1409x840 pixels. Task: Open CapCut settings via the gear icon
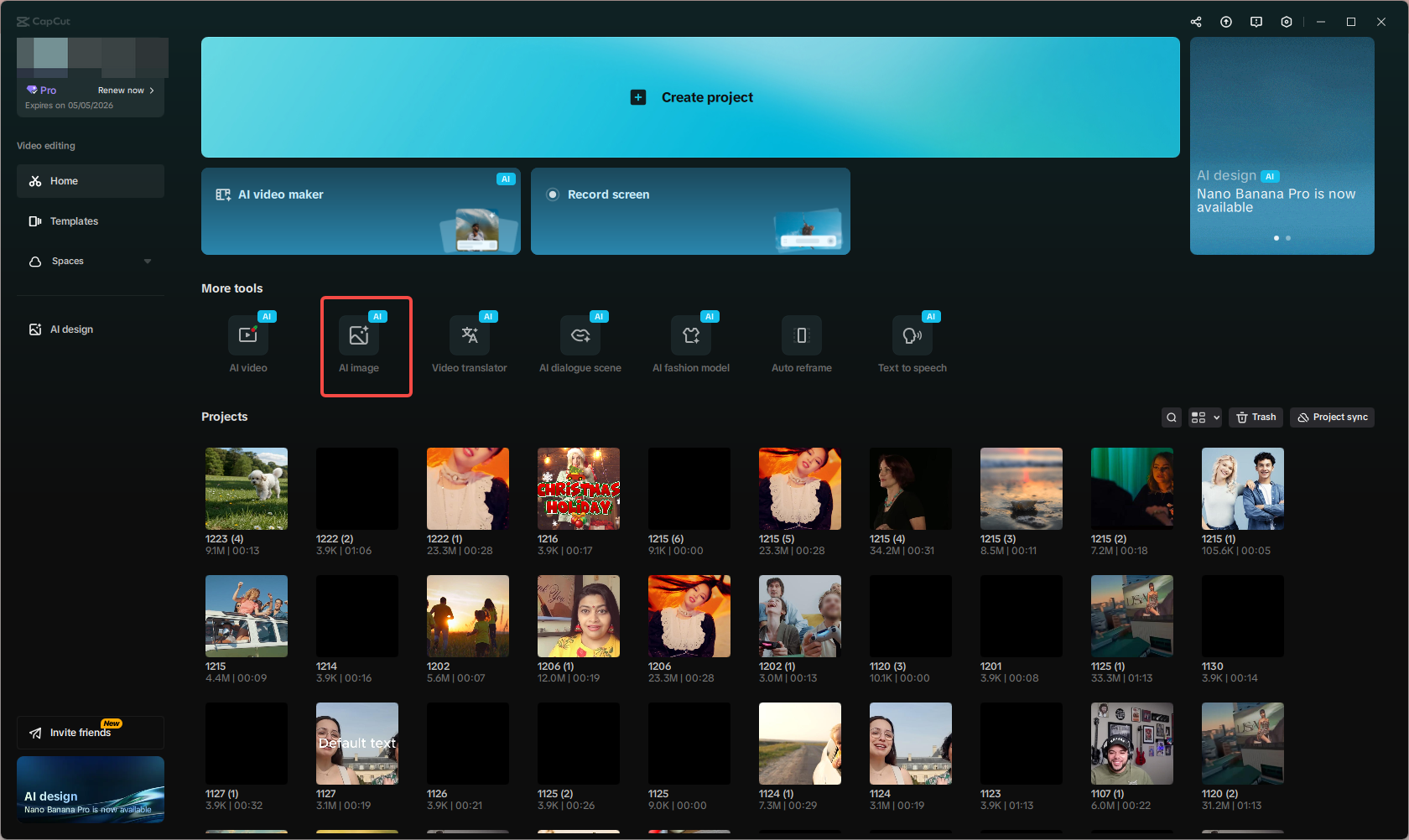point(1287,22)
